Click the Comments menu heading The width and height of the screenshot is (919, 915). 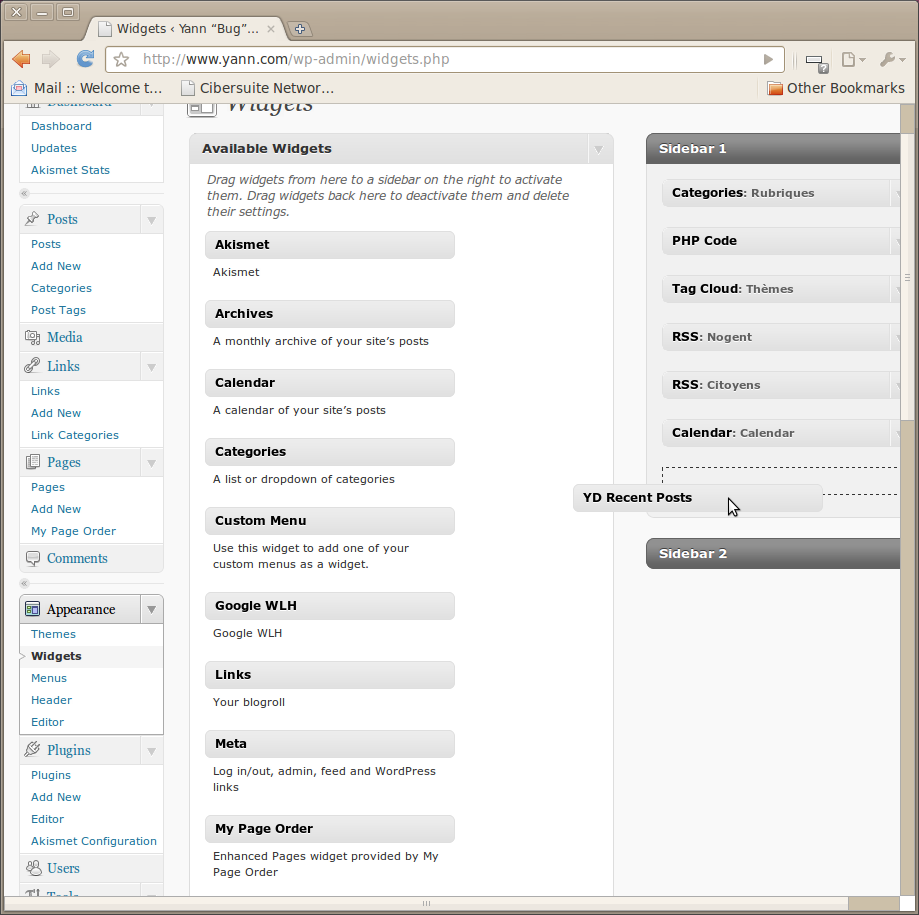[77, 559]
